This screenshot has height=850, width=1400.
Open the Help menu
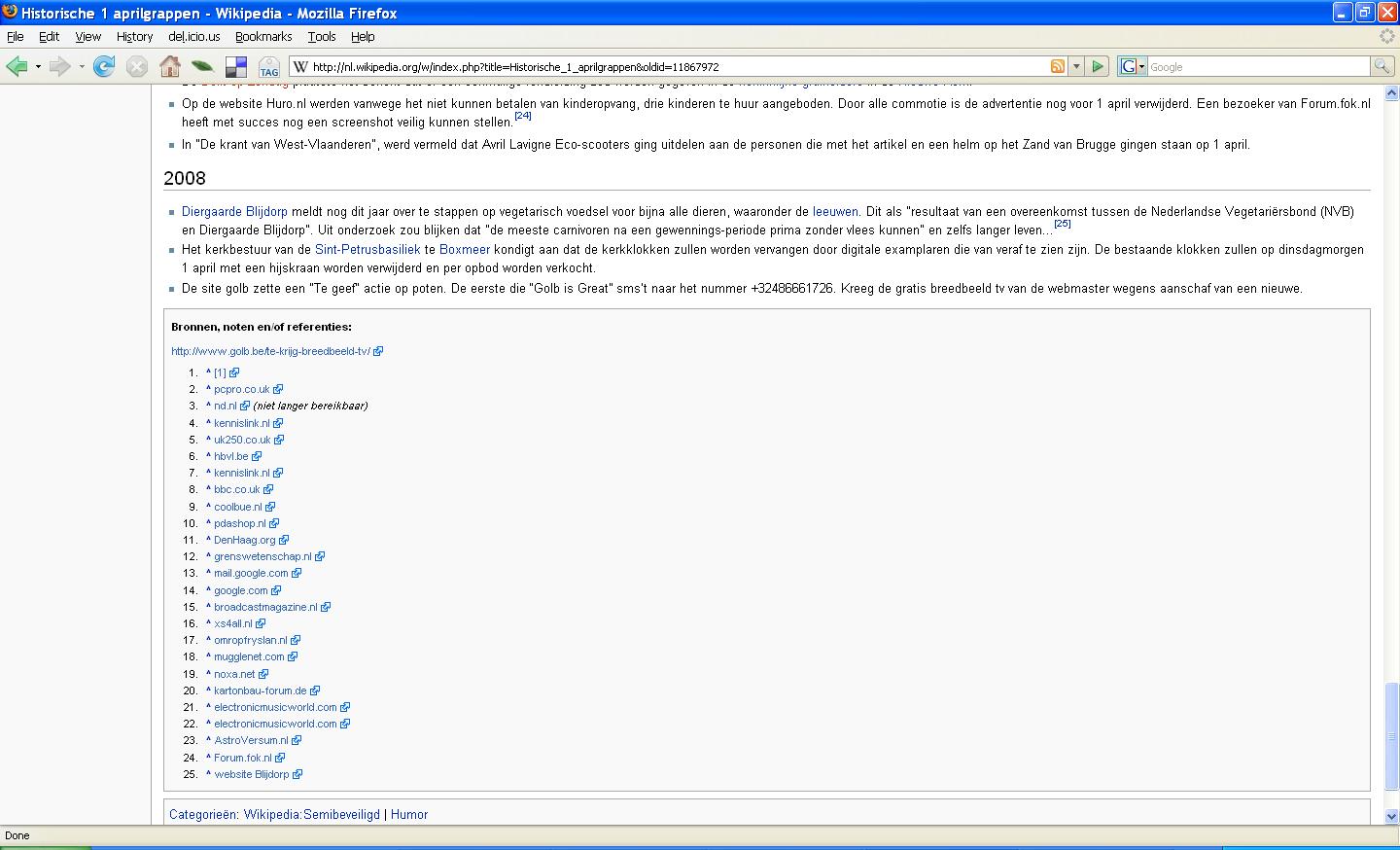pos(363,36)
